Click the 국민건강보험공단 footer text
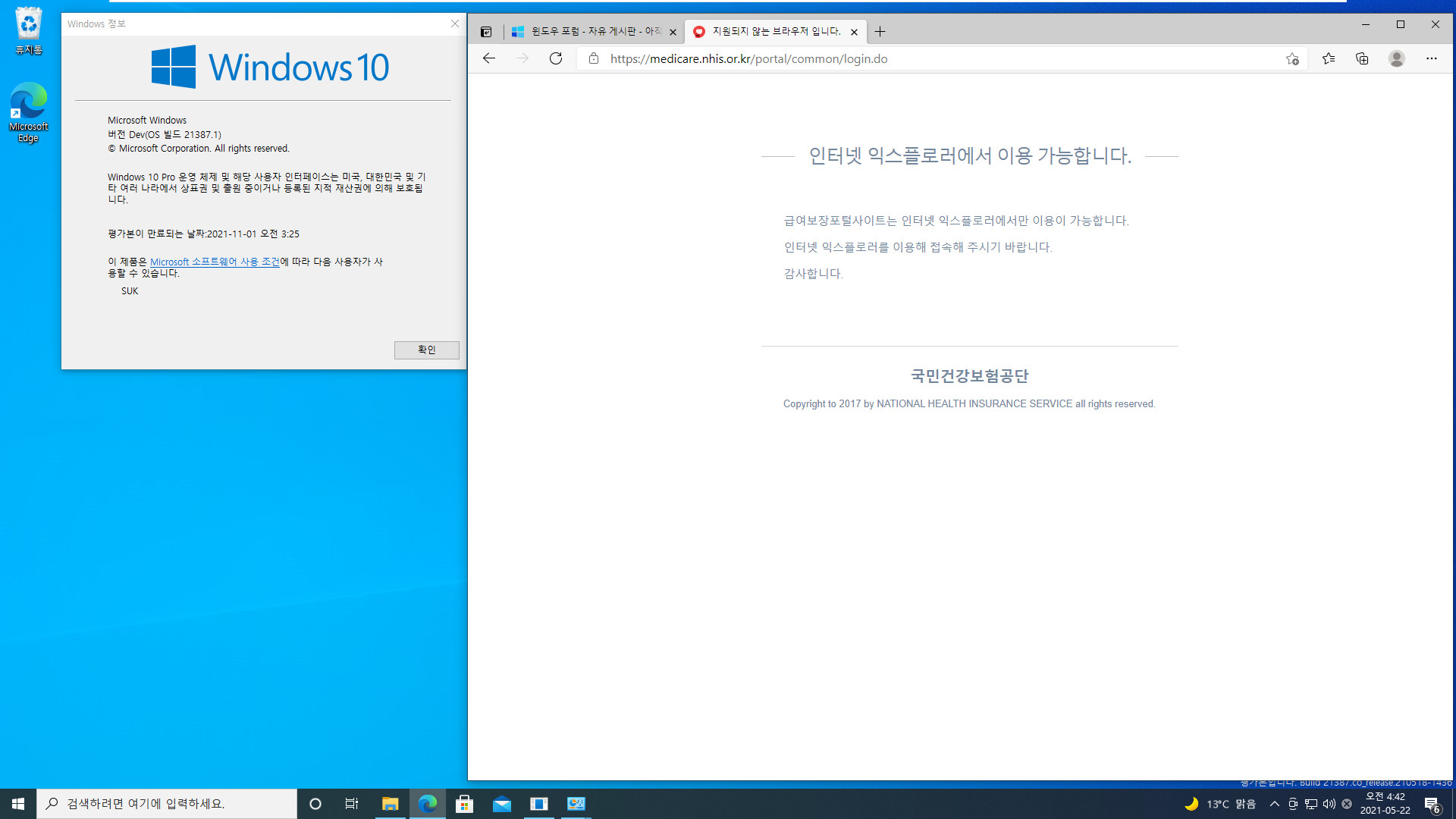Screen dimensions: 1456x819 point(970,376)
